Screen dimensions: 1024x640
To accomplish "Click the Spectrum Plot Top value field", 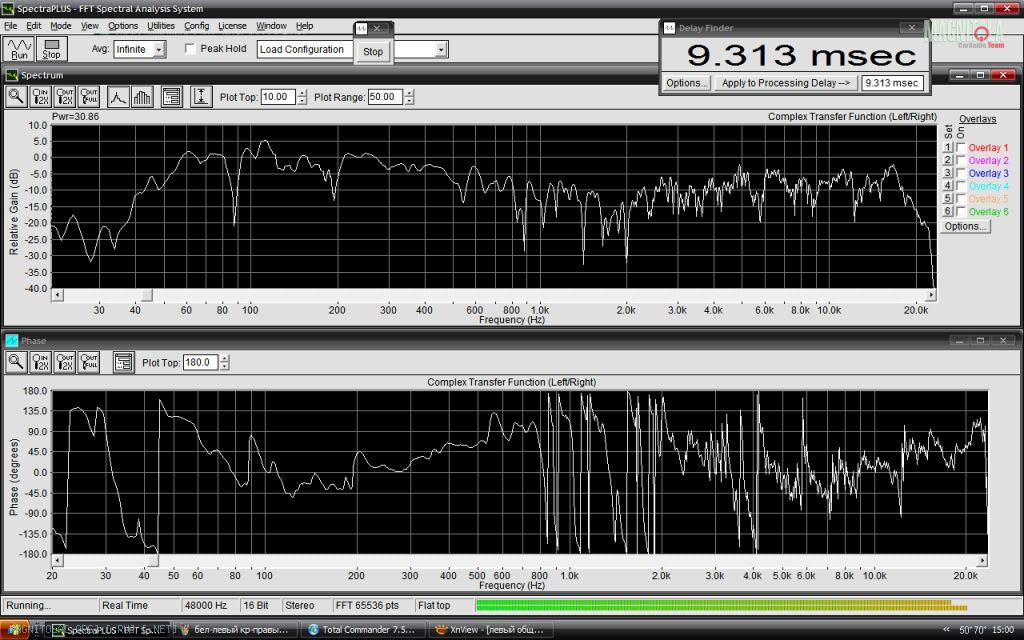I will tap(278, 97).
